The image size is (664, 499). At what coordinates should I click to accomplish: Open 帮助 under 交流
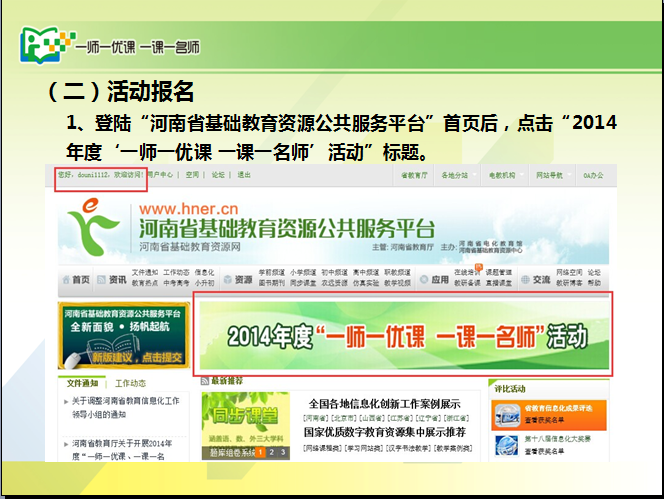594,283
